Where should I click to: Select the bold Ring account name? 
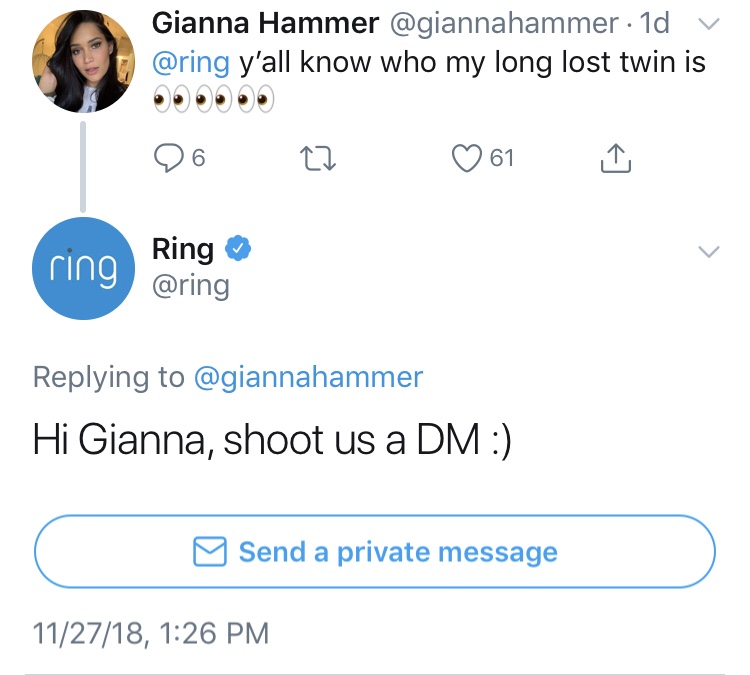coord(183,249)
